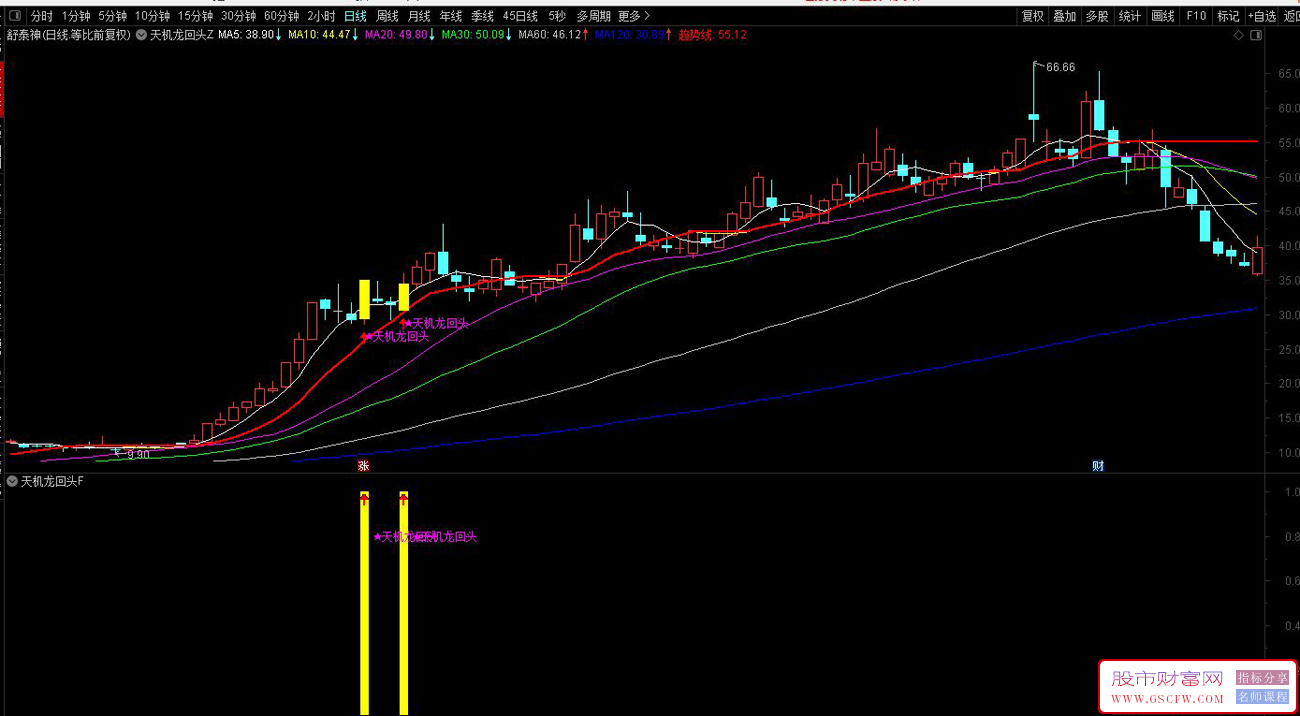Open the 天机龙回头Z indicator dropdown circle
1300x716 pixels.
click(142, 35)
